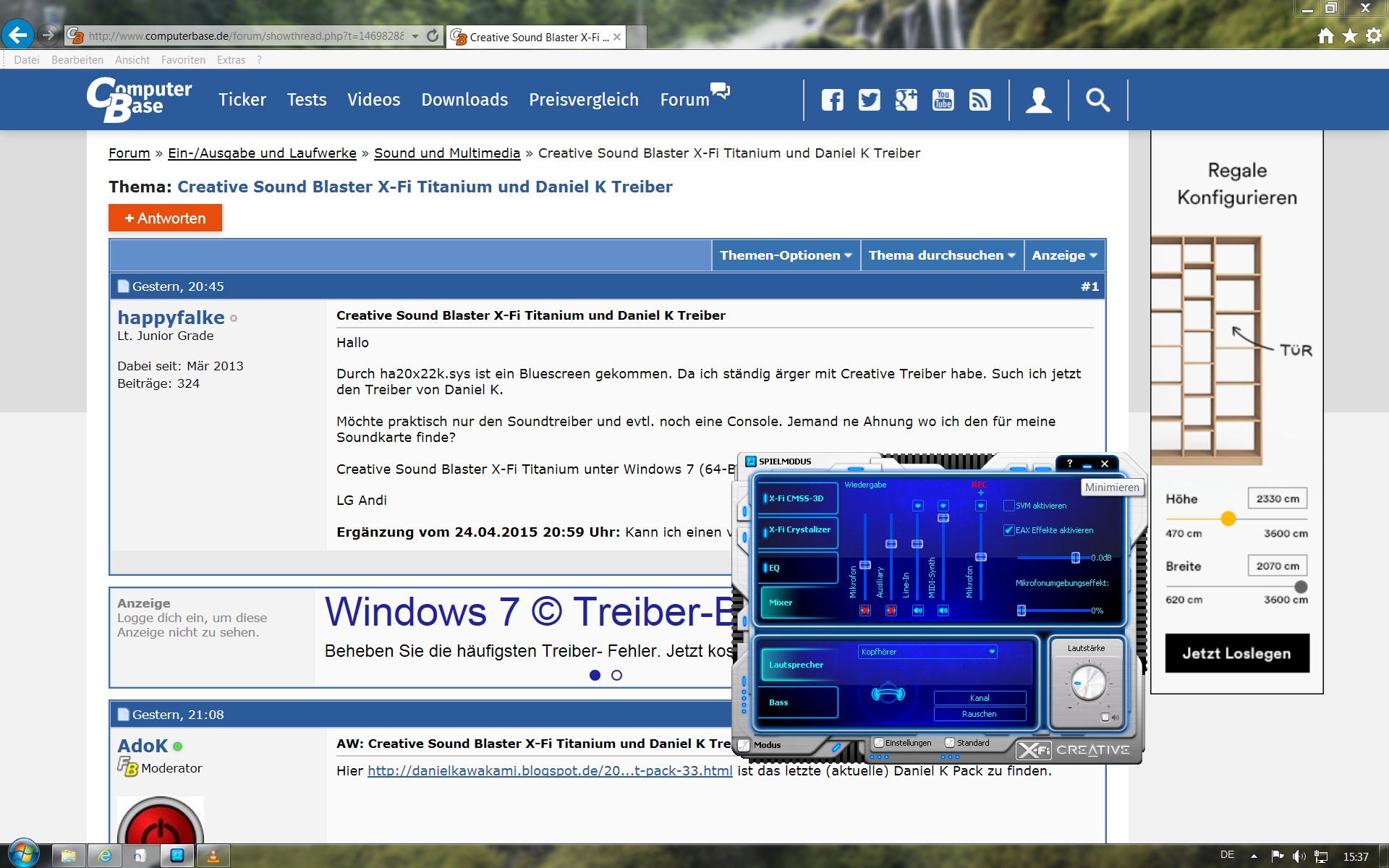The height and width of the screenshot is (868, 1389).
Task: Expand the Themen-Optionen dropdown
Action: [x=786, y=255]
